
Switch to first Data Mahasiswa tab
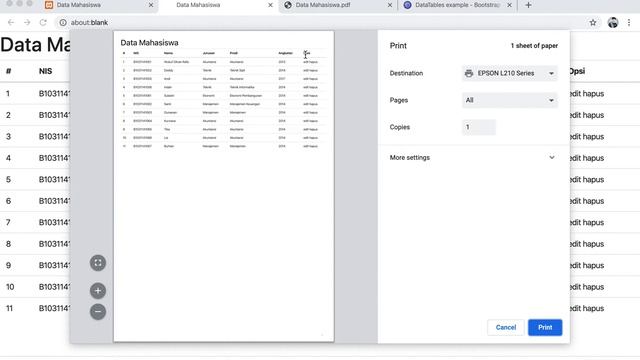[x=98, y=5]
